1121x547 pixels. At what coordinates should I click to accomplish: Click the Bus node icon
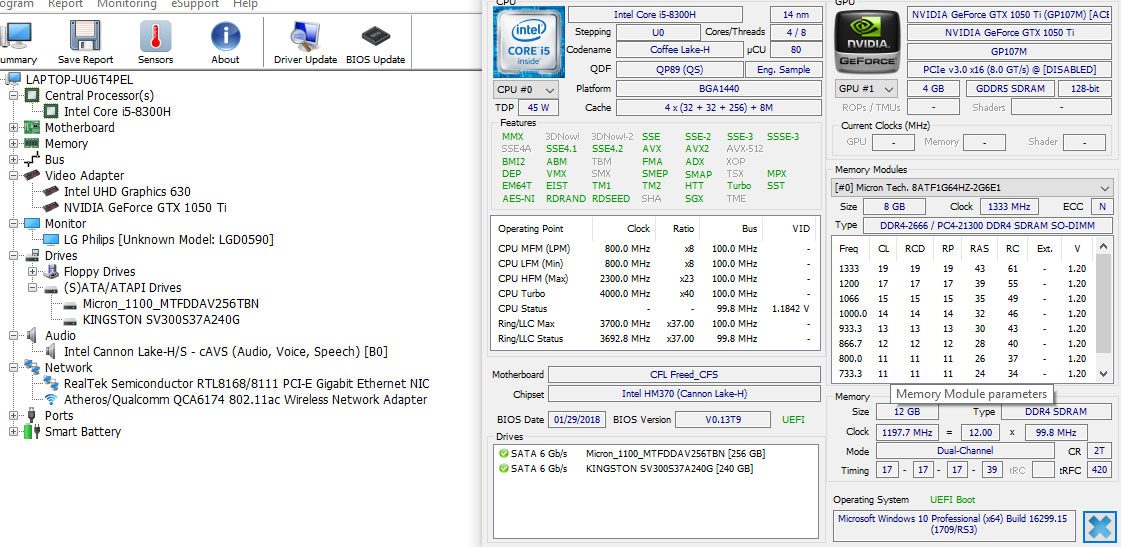32,159
